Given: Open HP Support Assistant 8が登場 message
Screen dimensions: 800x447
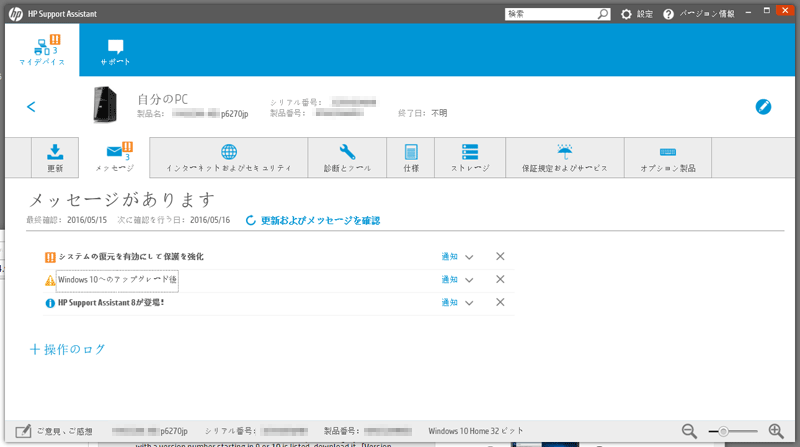Looking at the screenshot, I should 111,303.
